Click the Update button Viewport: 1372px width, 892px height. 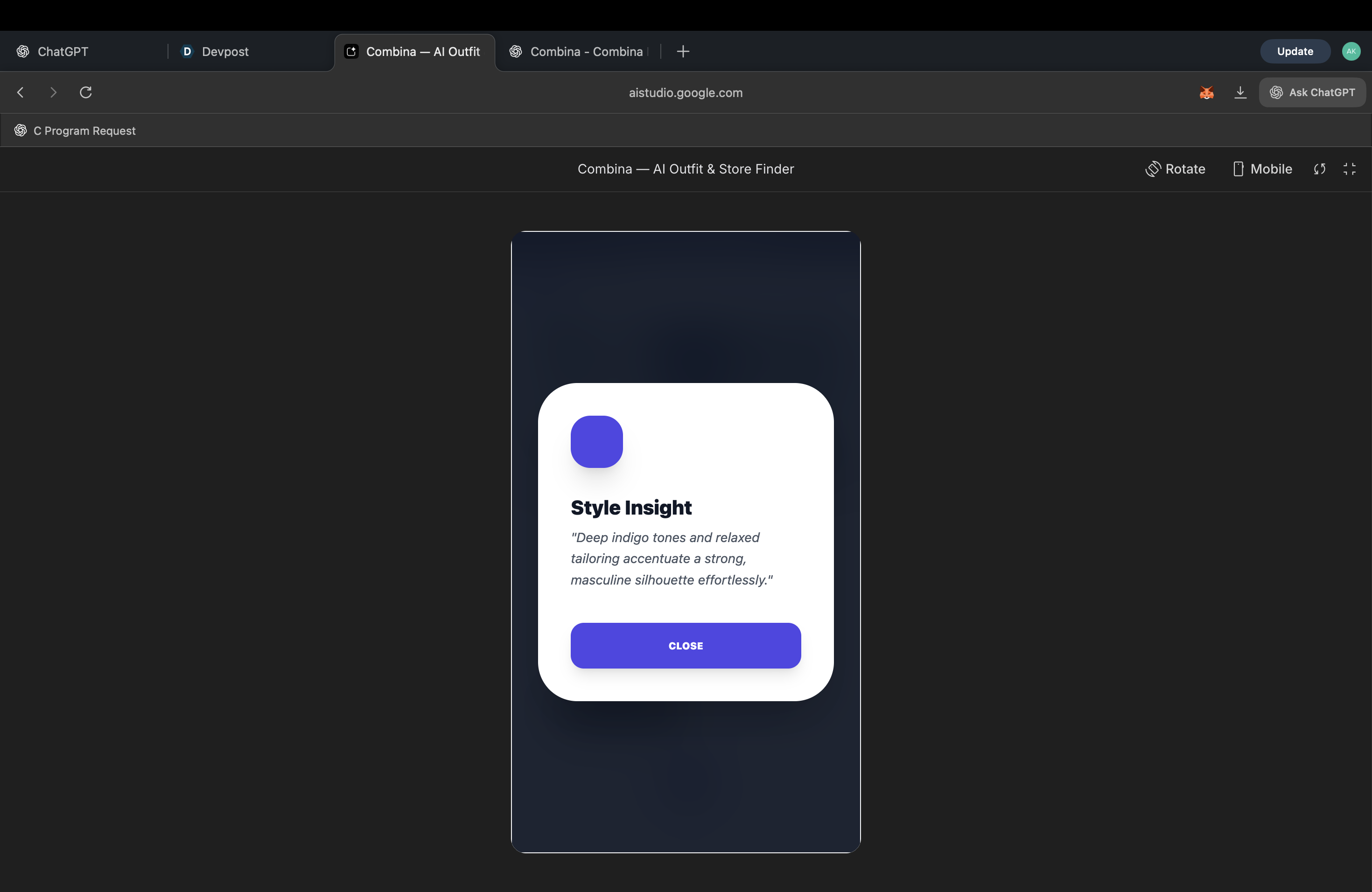click(x=1295, y=51)
